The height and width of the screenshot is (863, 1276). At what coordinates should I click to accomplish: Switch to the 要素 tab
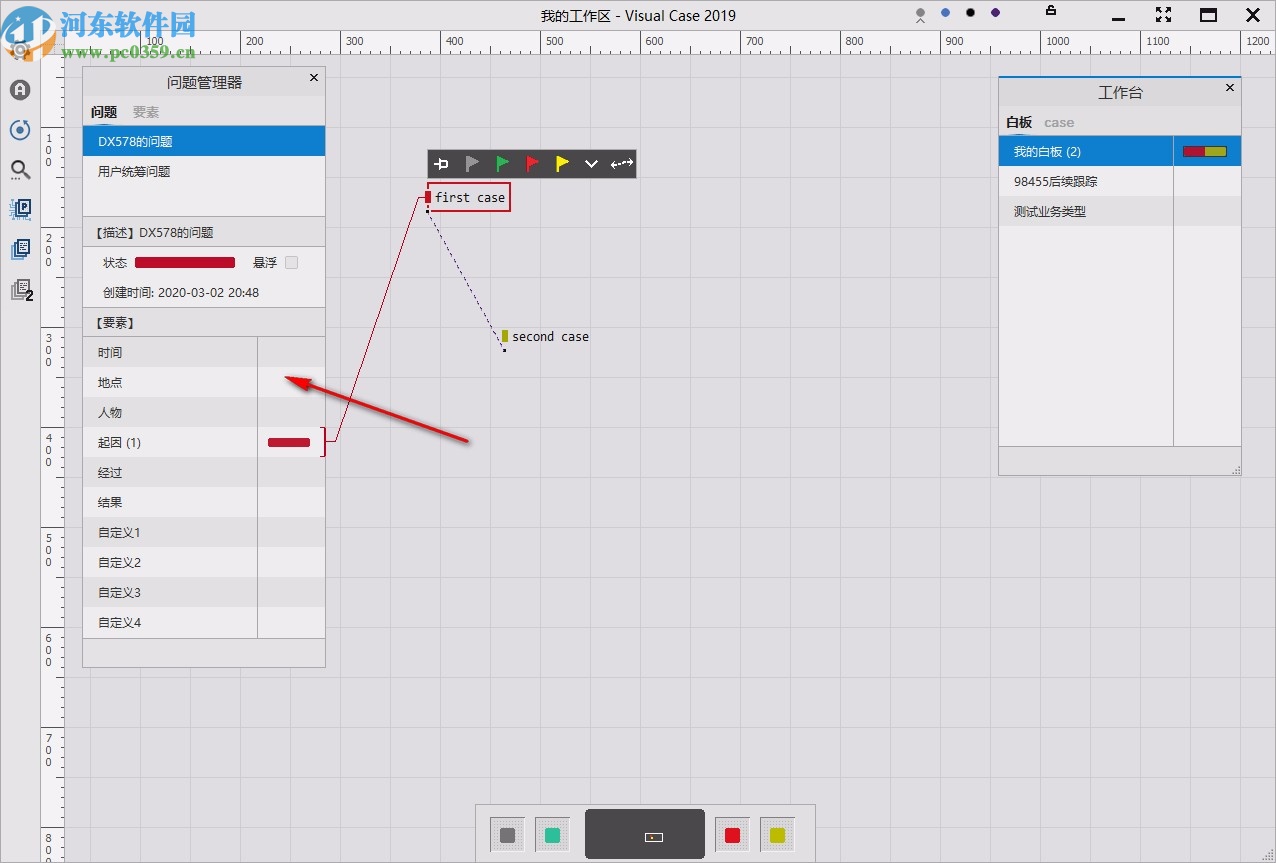tap(146, 112)
